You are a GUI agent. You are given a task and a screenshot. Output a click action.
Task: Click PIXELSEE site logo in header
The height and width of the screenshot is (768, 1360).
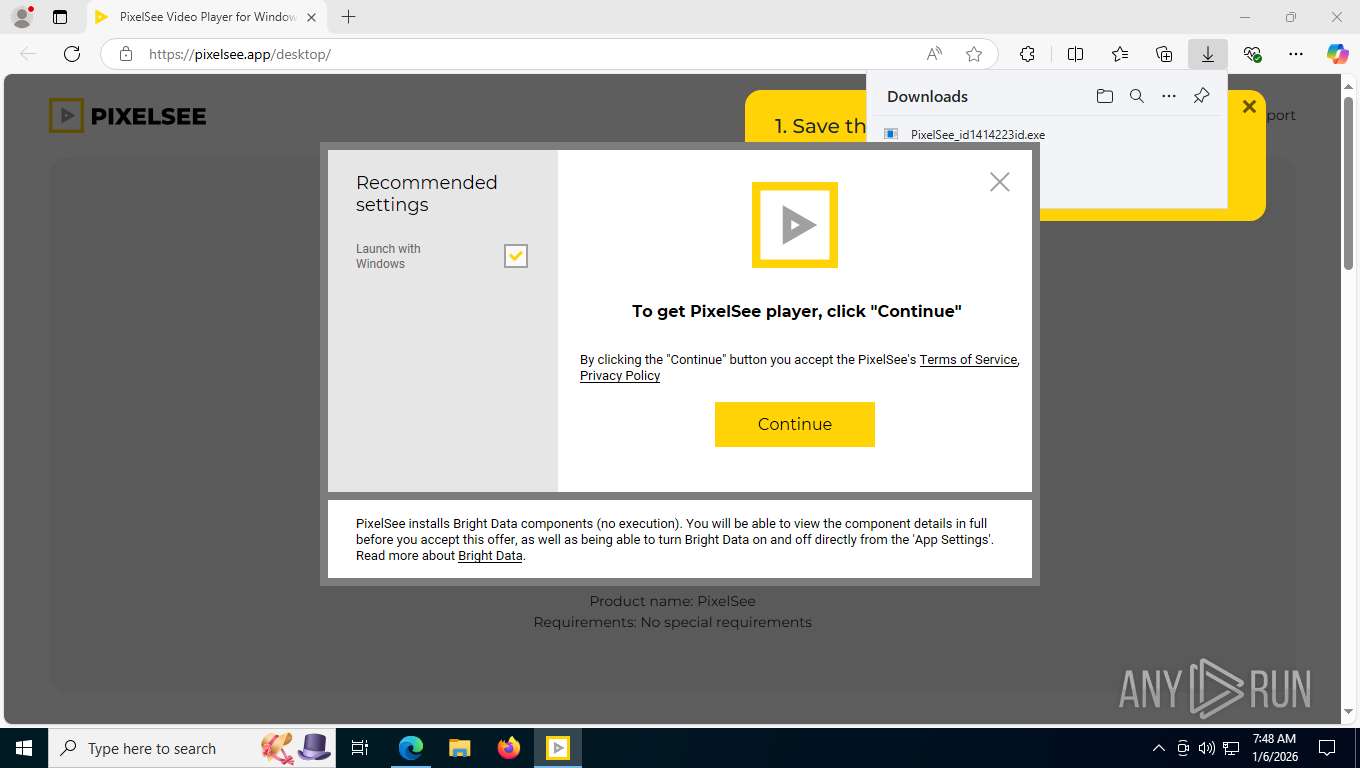coord(127,116)
